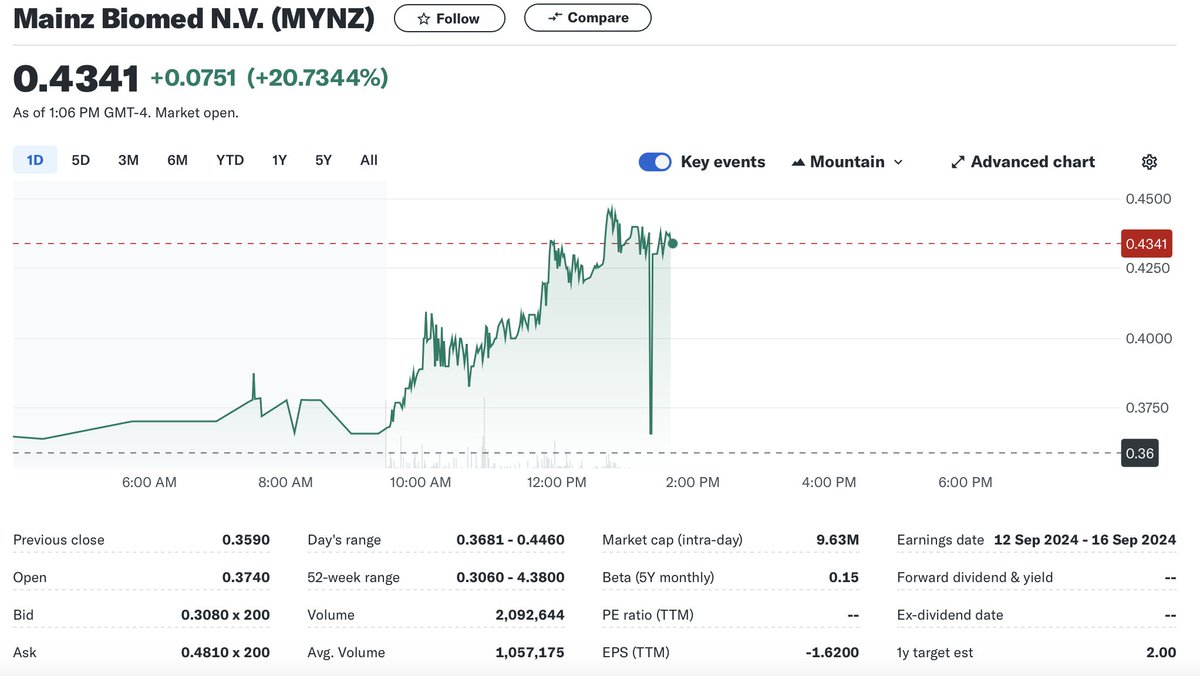Image resolution: width=1200 pixels, height=676 pixels.
Task: Click the Earnings date 12 Sep 2024 - 16 Sep 2024
Action: (x=1085, y=540)
